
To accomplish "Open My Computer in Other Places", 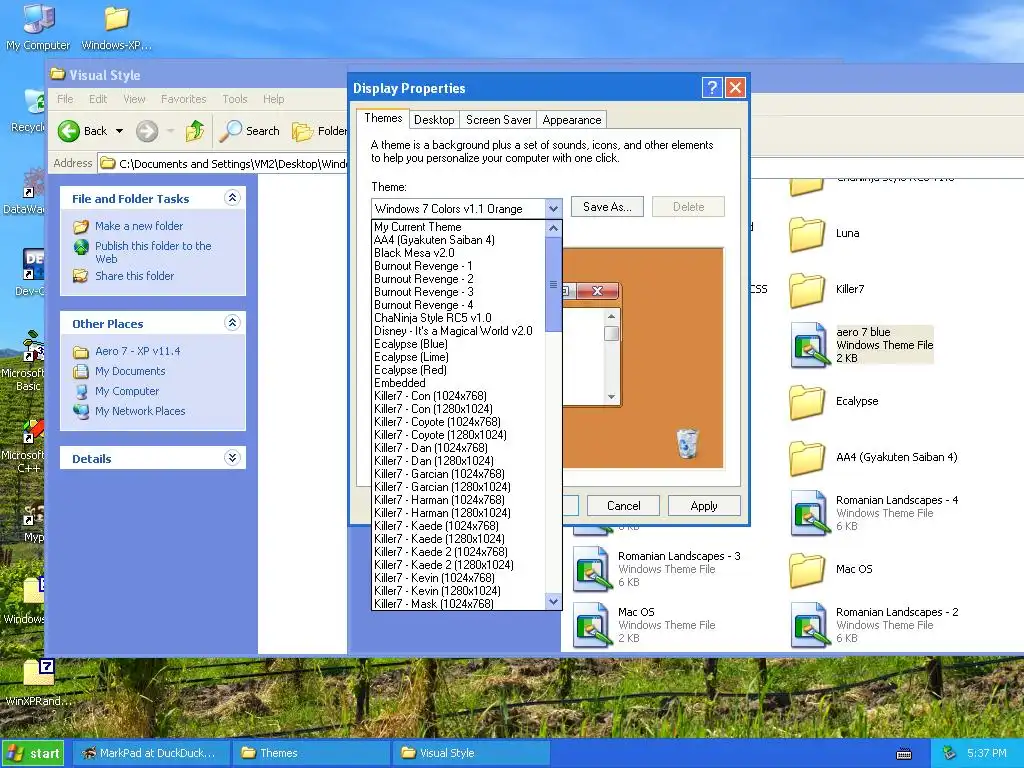I will pos(127,391).
